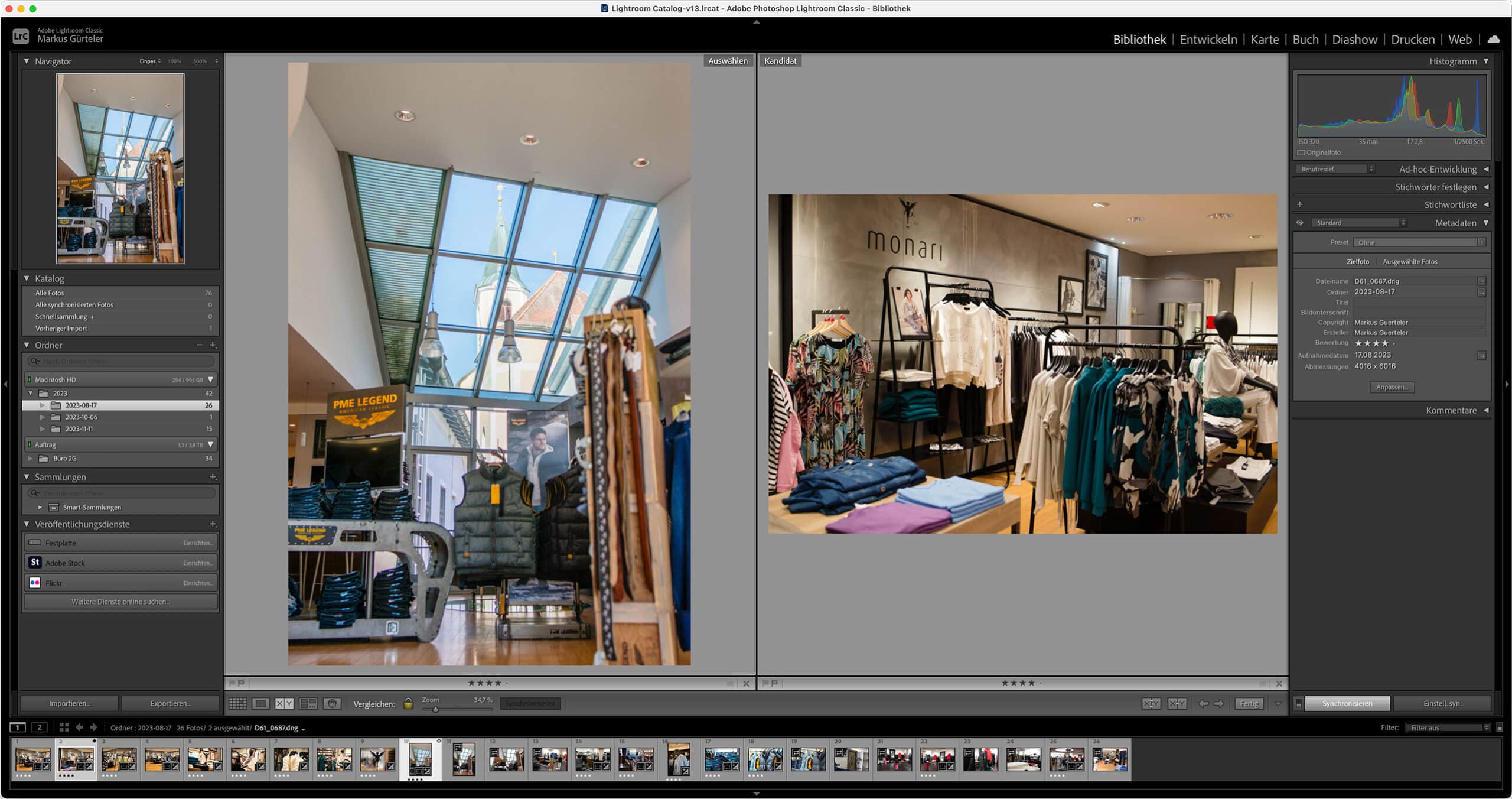Expand the 2023-08-17 folder triangle
Screen dimensions: 1512x799
(x=42, y=405)
